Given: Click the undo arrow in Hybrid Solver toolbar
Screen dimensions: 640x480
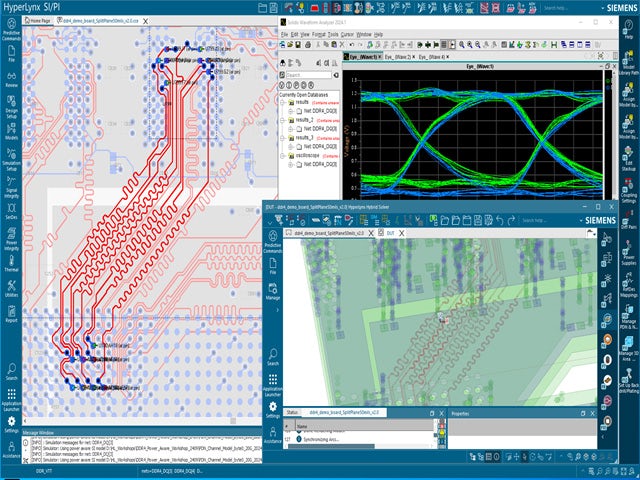Looking at the screenshot, I should [500, 220].
